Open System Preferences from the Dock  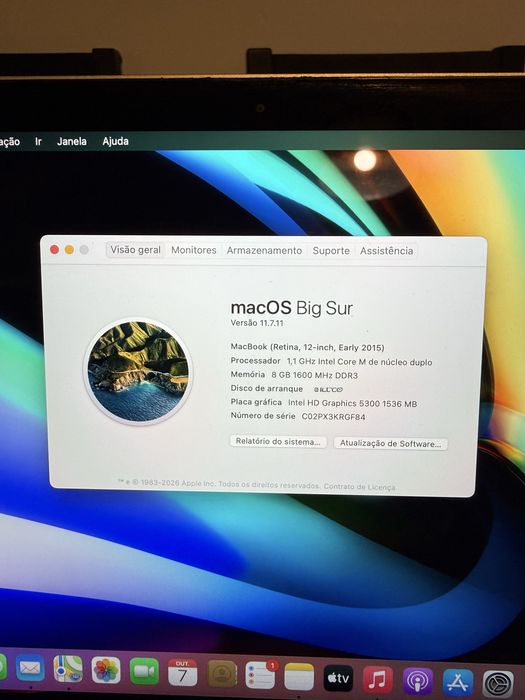[498, 684]
